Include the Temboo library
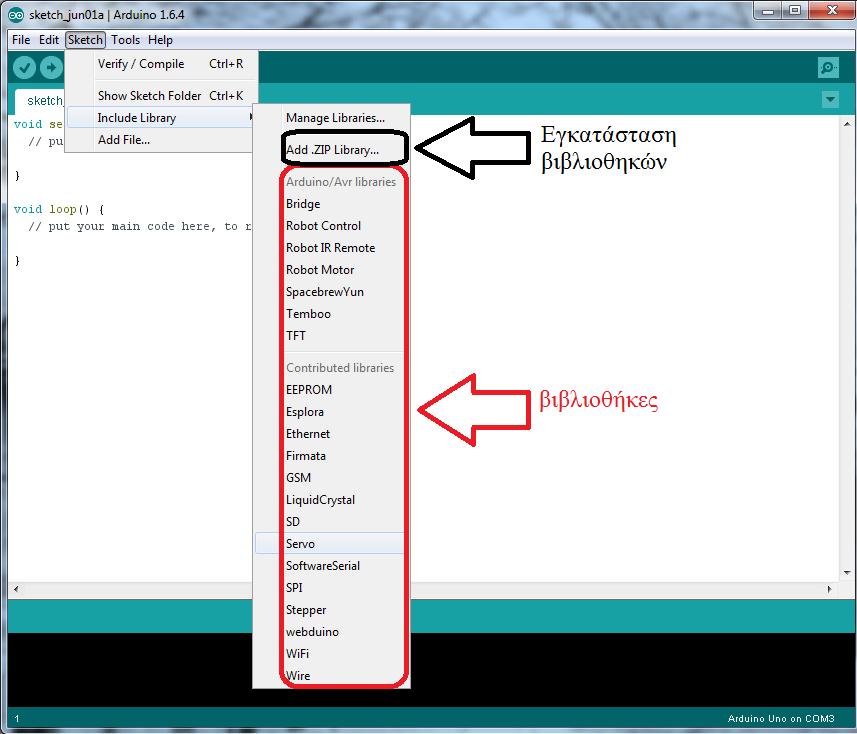857x734 pixels. pos(331,314)
